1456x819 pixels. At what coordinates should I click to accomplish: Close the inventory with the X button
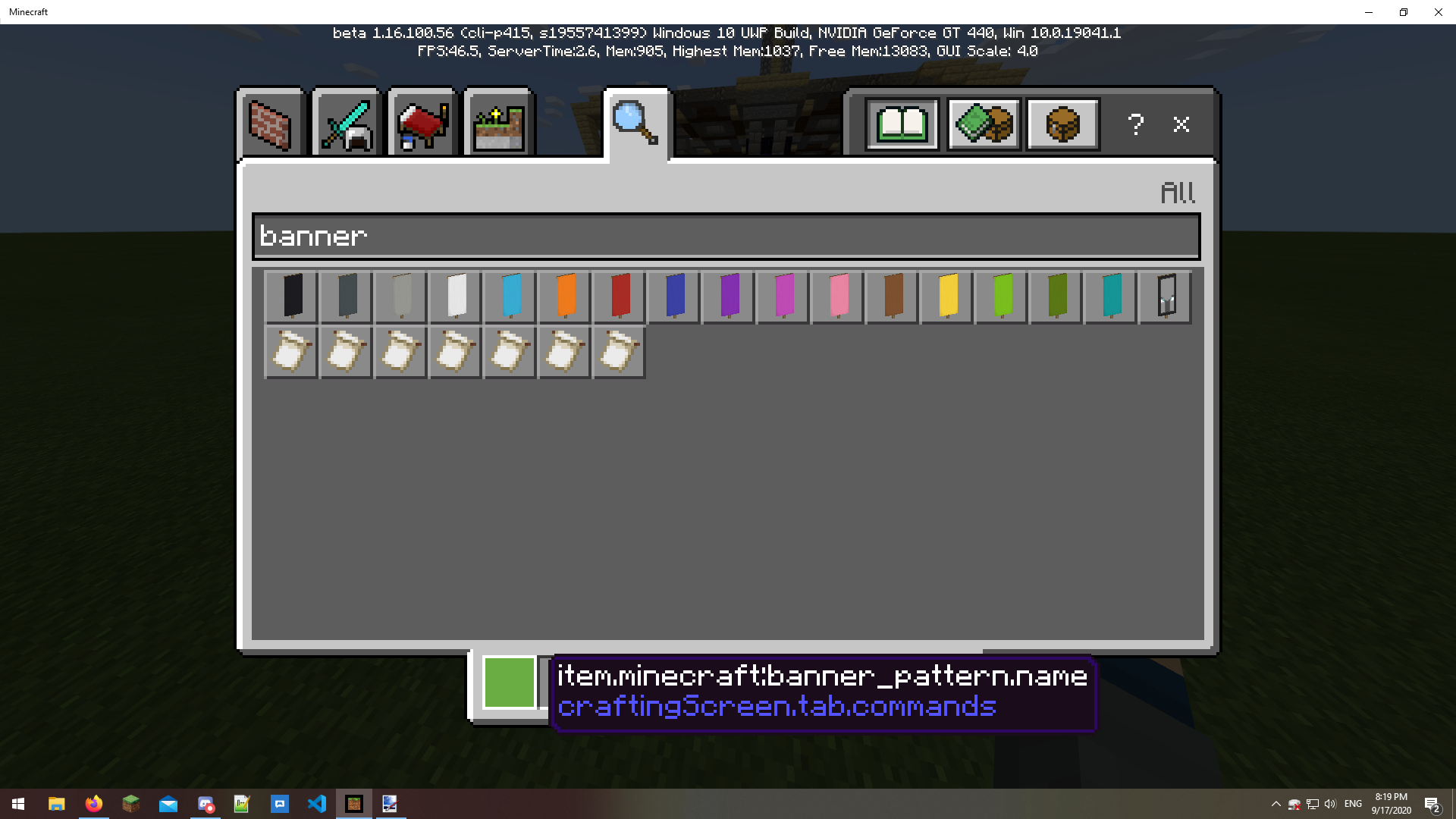click(1181, 124)
